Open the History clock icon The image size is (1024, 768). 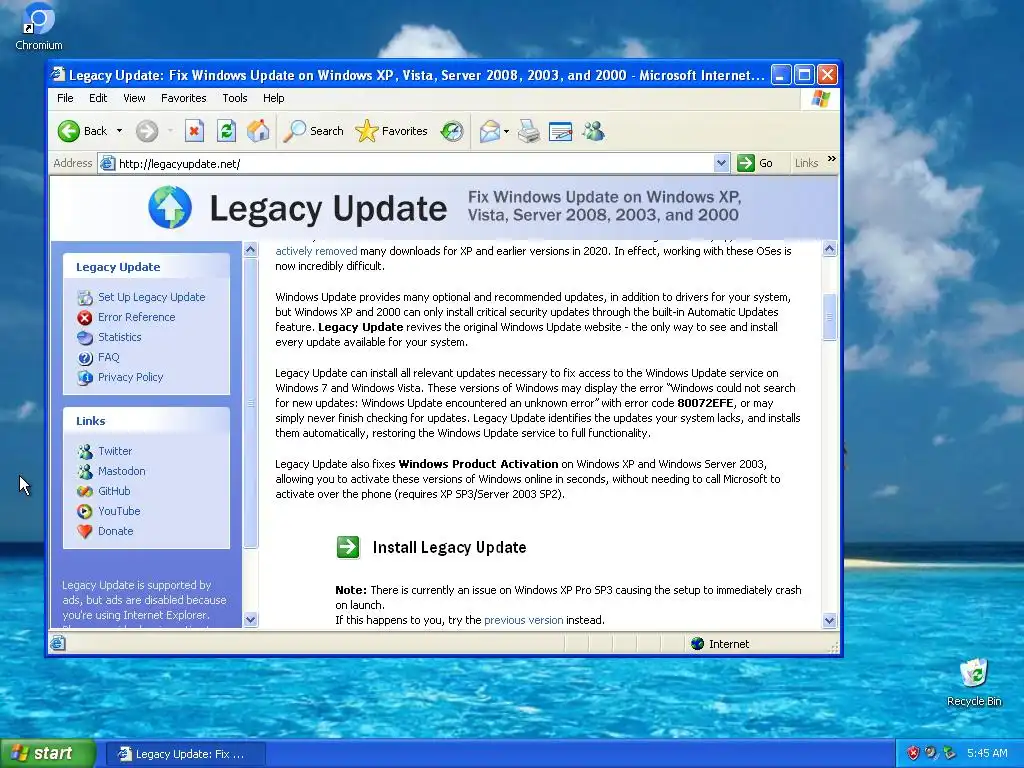pos(451,131)
